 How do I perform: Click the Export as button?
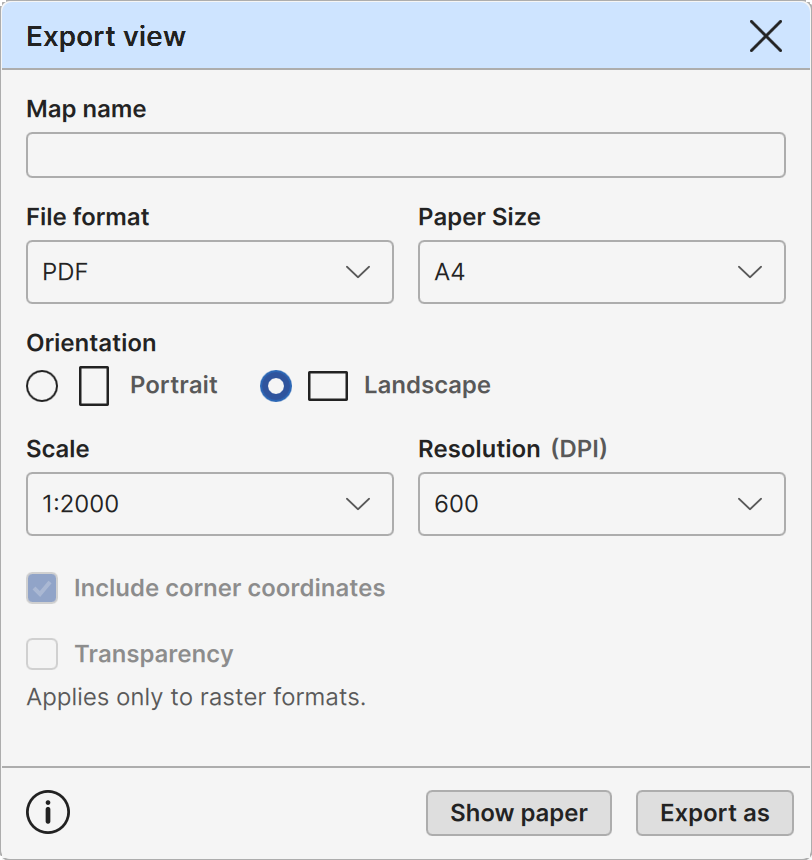pos(714,813)
